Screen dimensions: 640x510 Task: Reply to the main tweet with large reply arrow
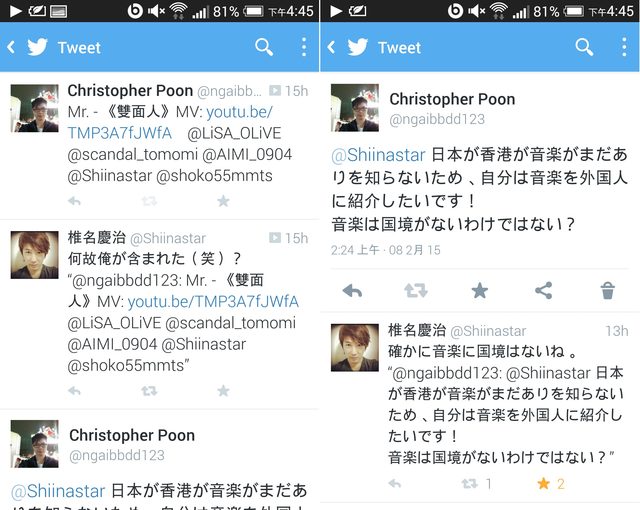(352, 291)
